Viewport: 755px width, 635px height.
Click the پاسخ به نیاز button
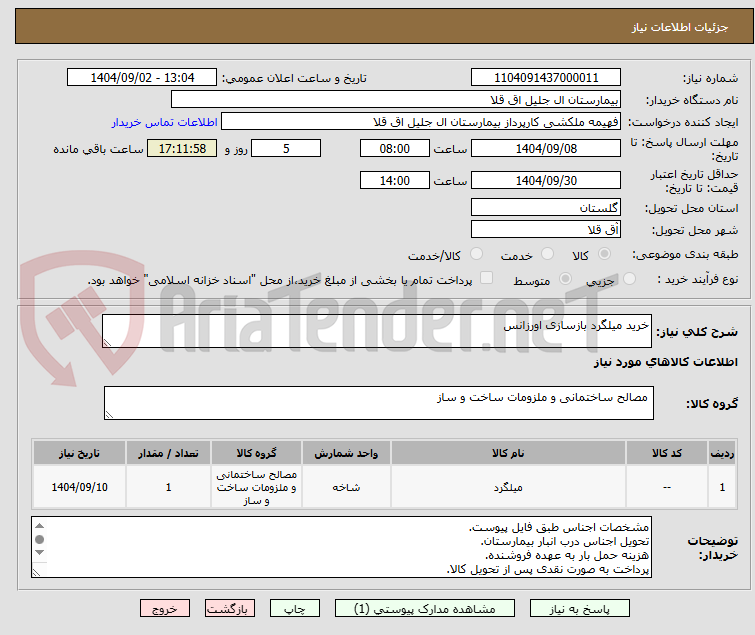point(579,609)
